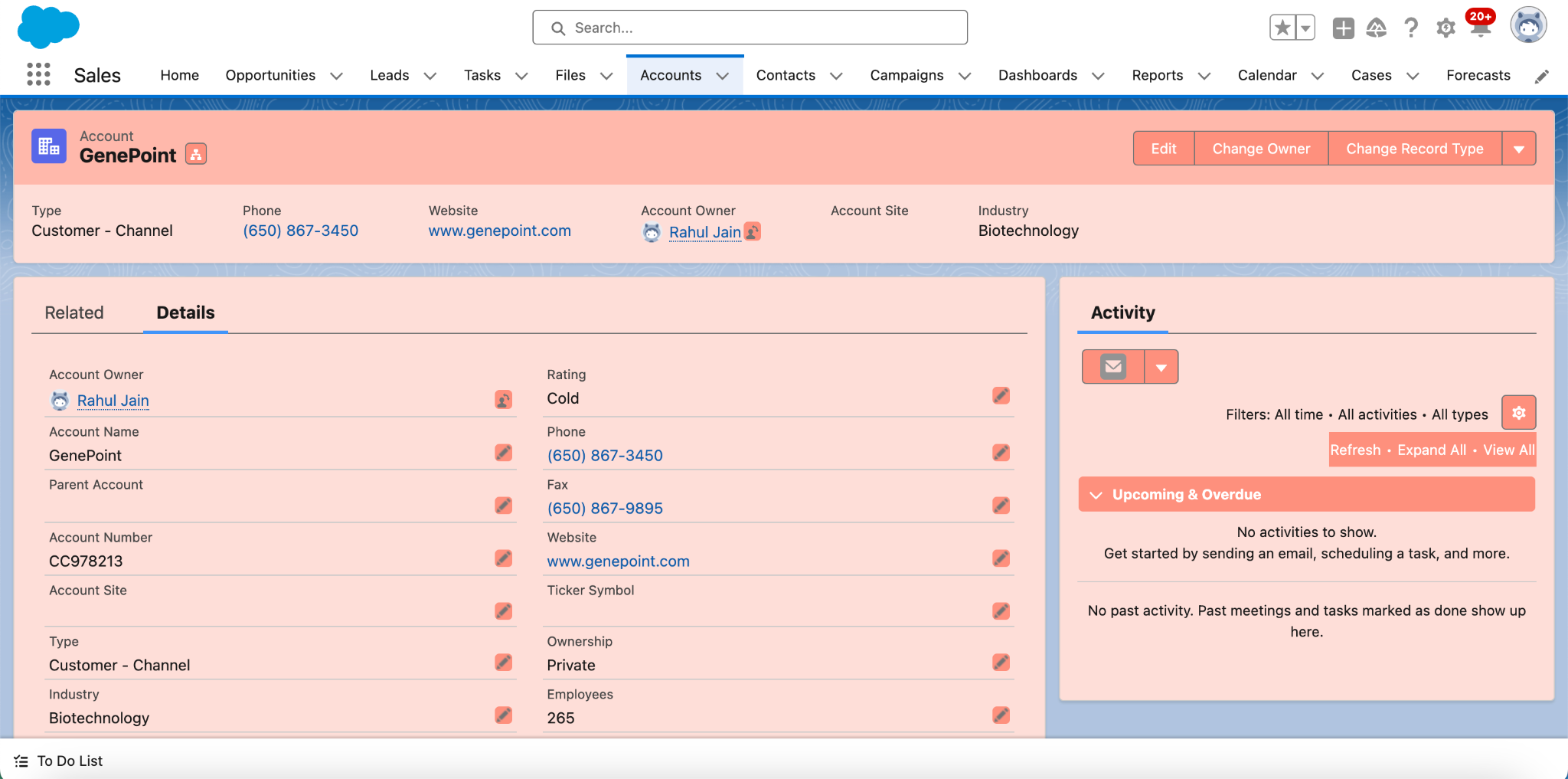Click the global Search field
This screenshot has height=779, width=1568.
click(x=750, y=28)
